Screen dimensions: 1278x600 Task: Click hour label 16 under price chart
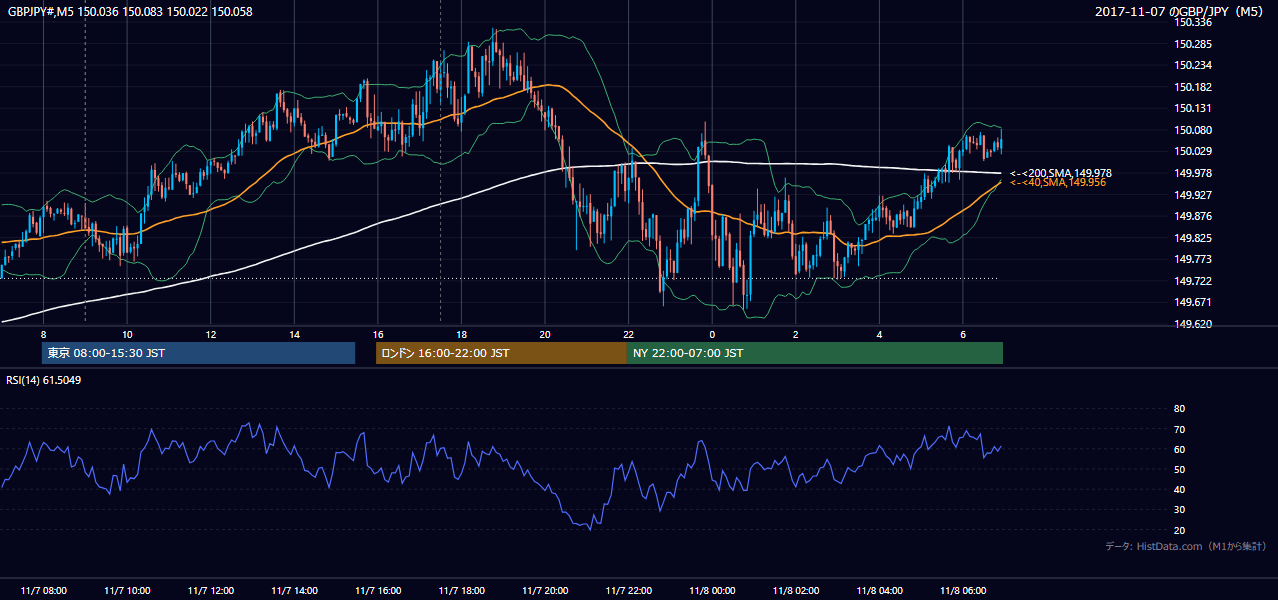click(378, 334)
